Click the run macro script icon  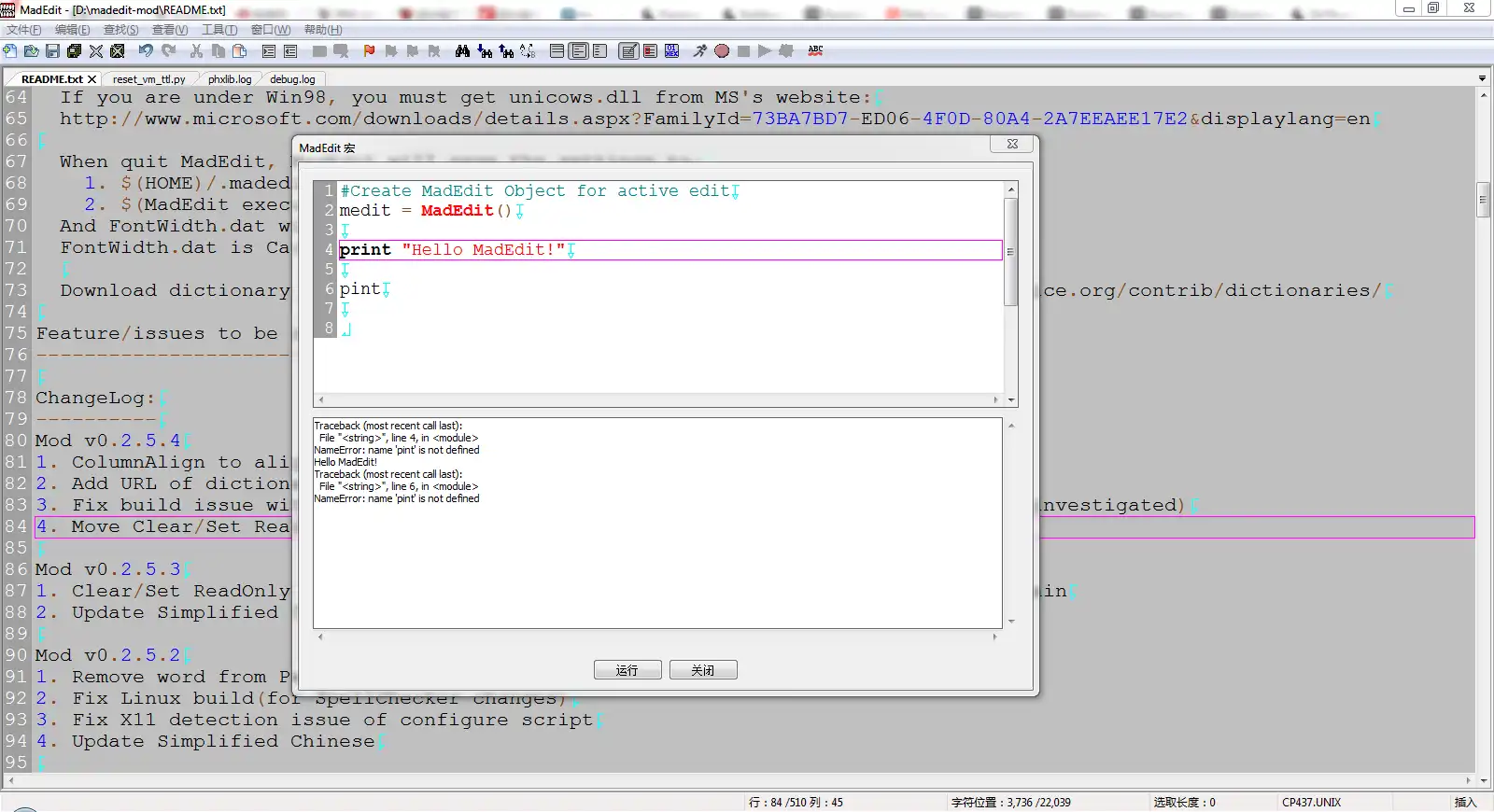pyautogui.click(x=699, y=51)
